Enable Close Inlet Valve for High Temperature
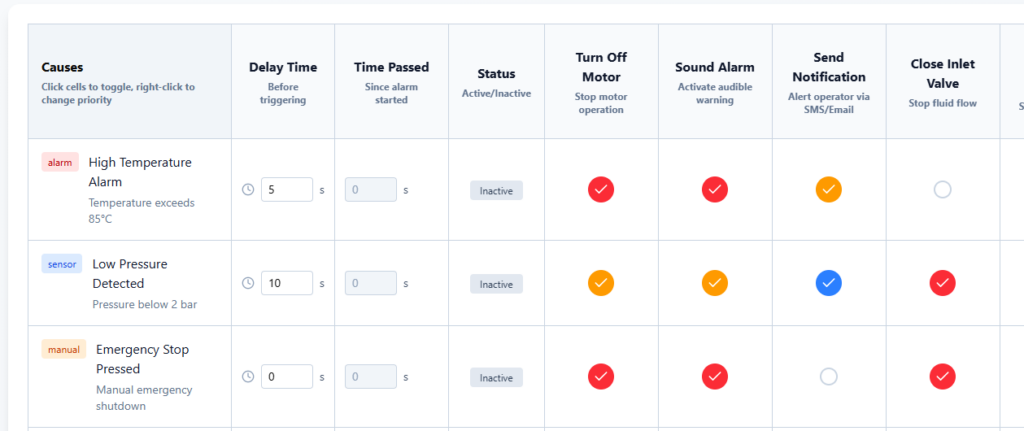 tap(942, 189)
